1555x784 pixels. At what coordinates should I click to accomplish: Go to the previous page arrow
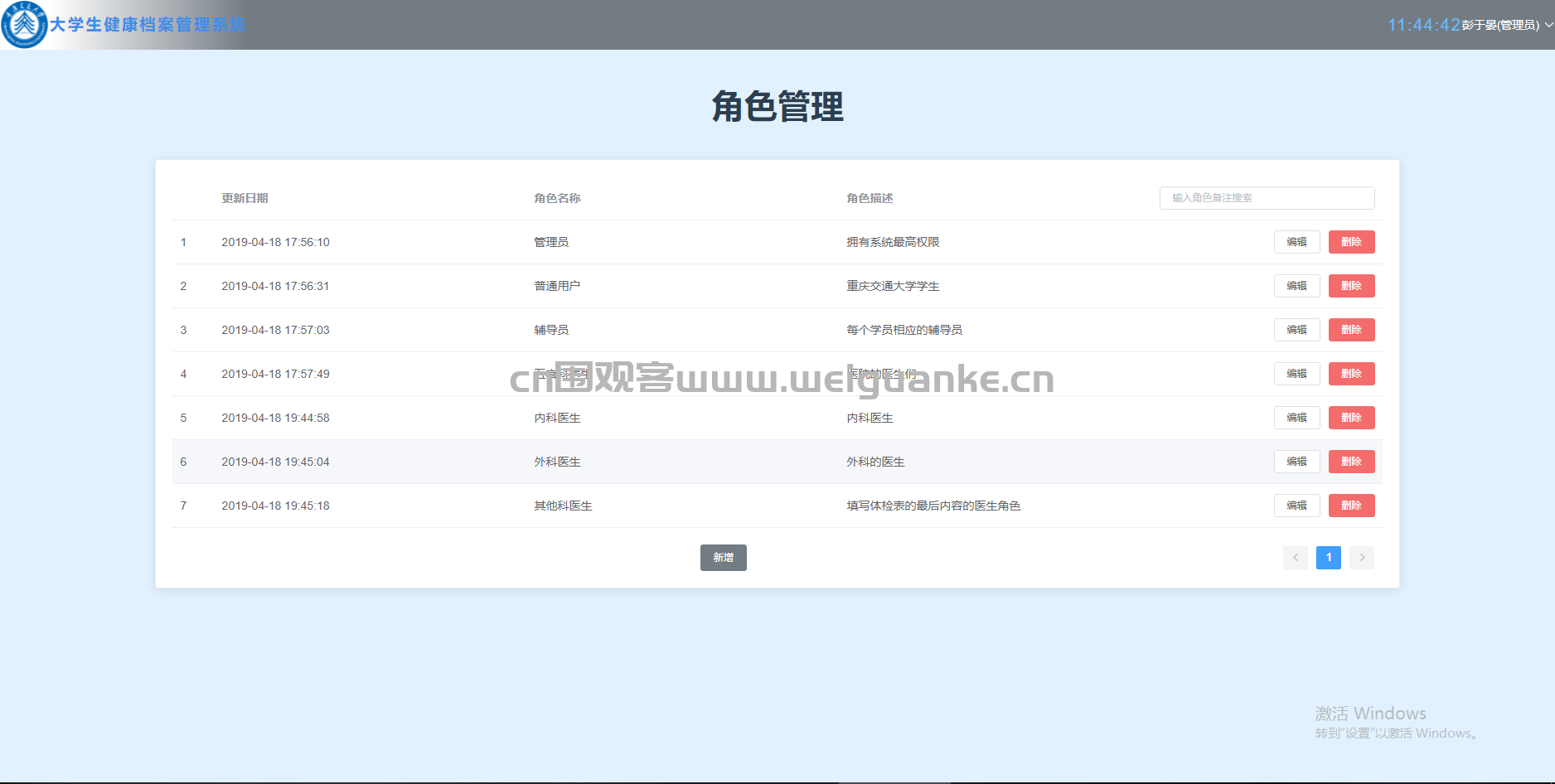tap(1296, 558)
